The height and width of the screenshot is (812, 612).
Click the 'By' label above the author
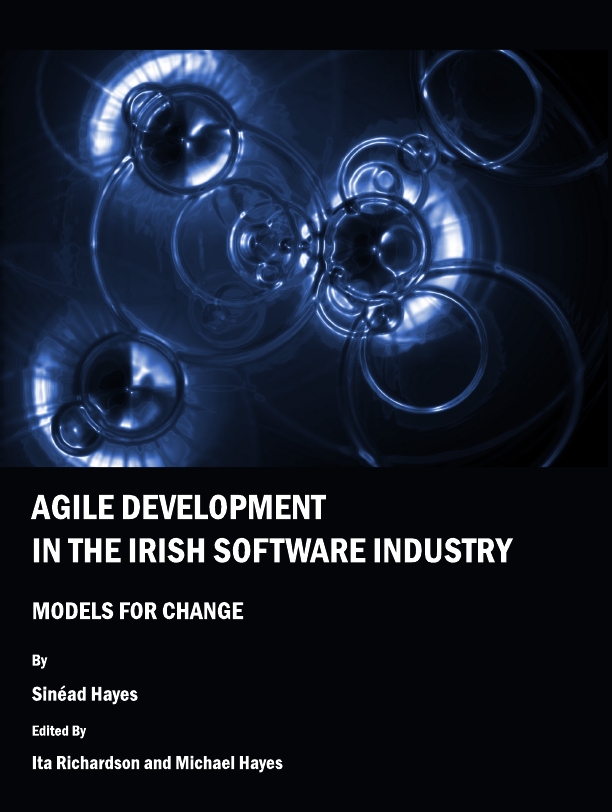(40, 661)
